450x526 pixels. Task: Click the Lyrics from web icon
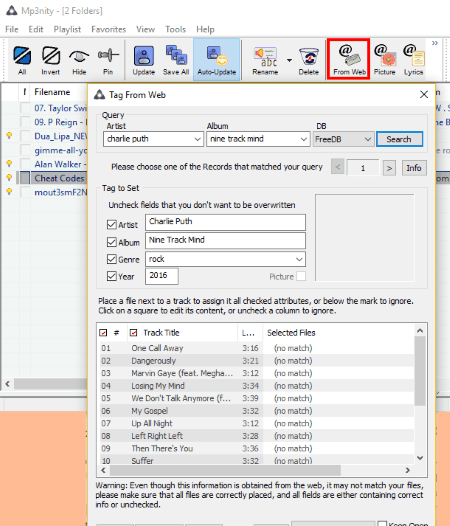coord(413,60)
